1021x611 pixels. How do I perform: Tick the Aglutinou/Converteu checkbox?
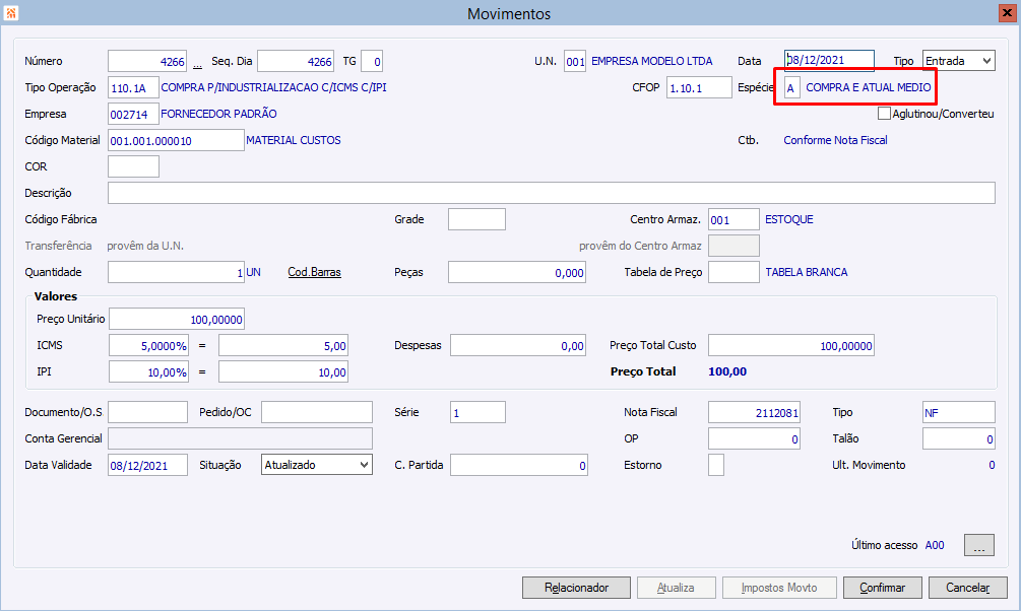(x=884, y=113)
